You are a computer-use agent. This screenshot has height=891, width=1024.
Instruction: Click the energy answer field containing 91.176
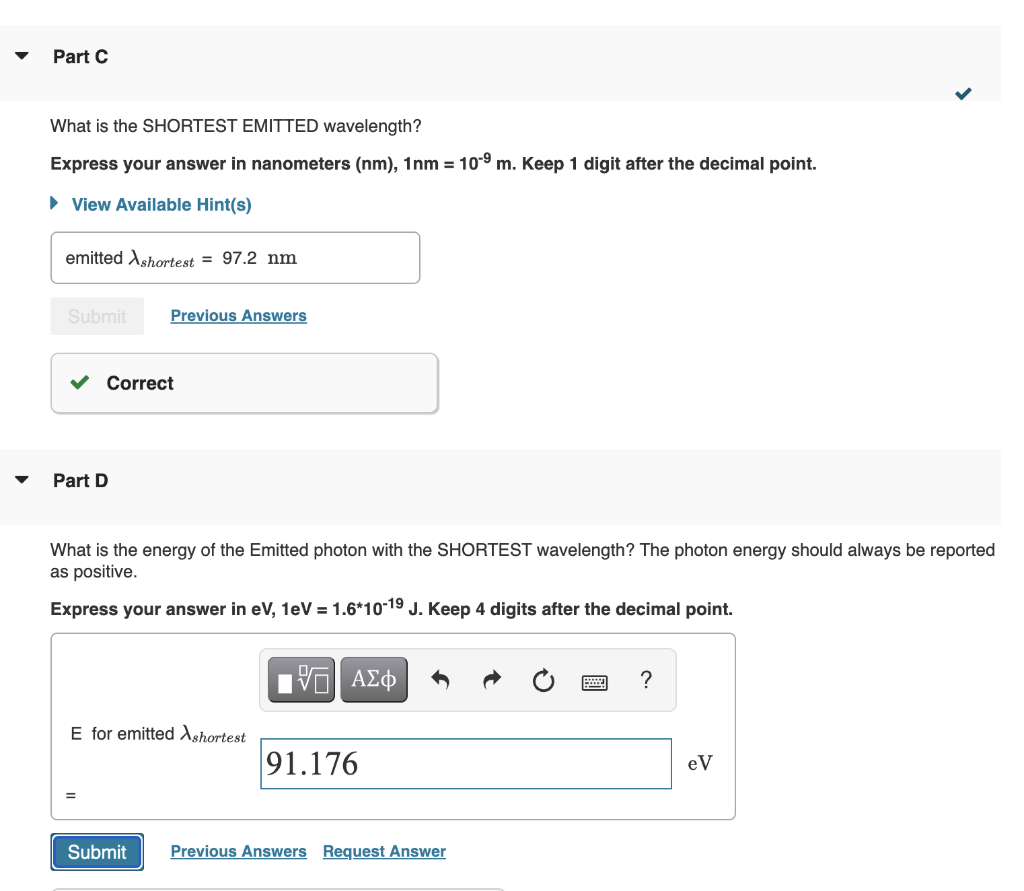[x=466, y=764]
